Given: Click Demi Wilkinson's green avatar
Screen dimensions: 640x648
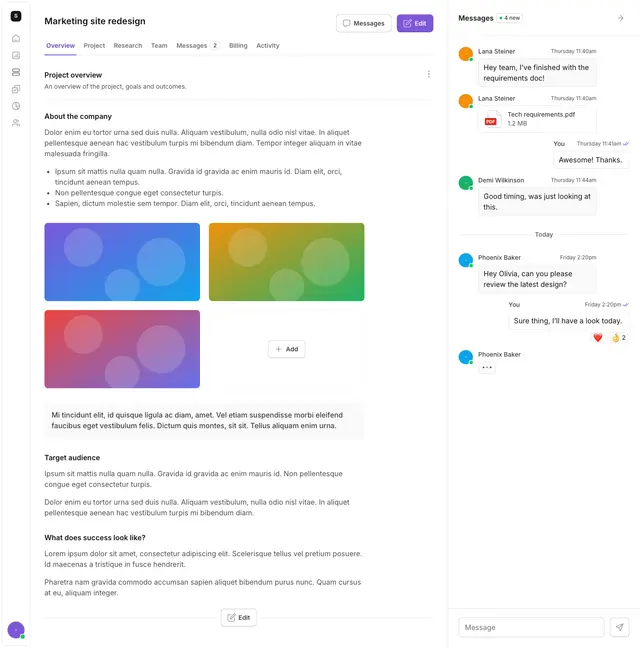Looking at the screenshot, I should coord(466,183).
